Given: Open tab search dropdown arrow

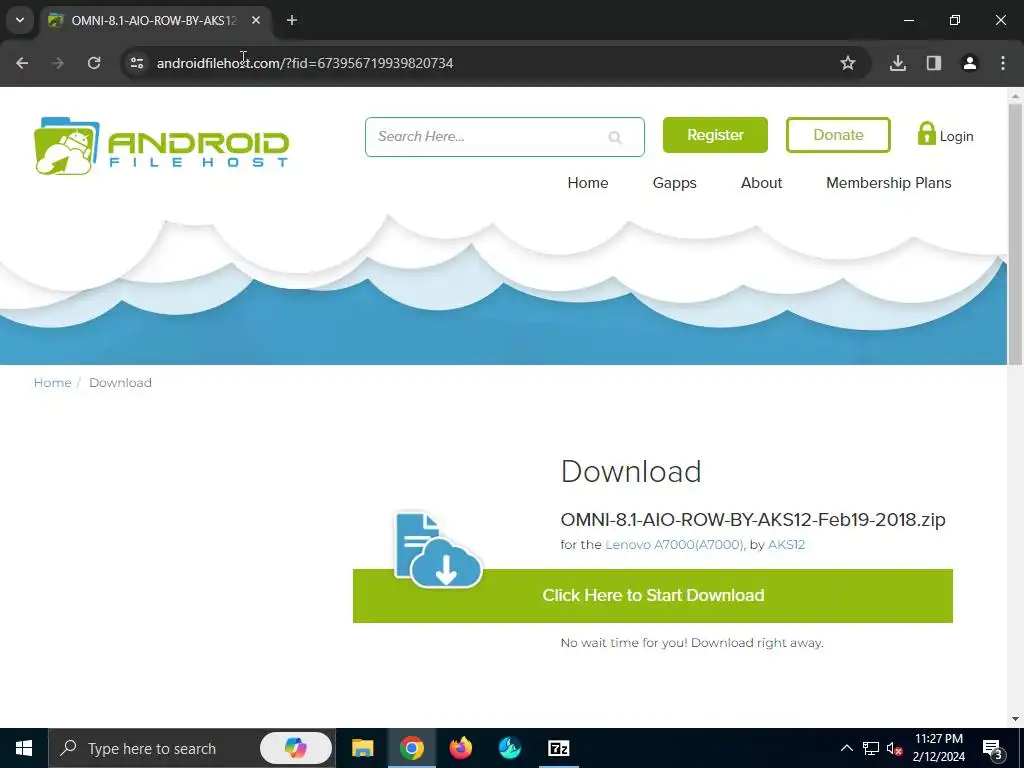Looking at the screenshot, I should tap(20, 20).
